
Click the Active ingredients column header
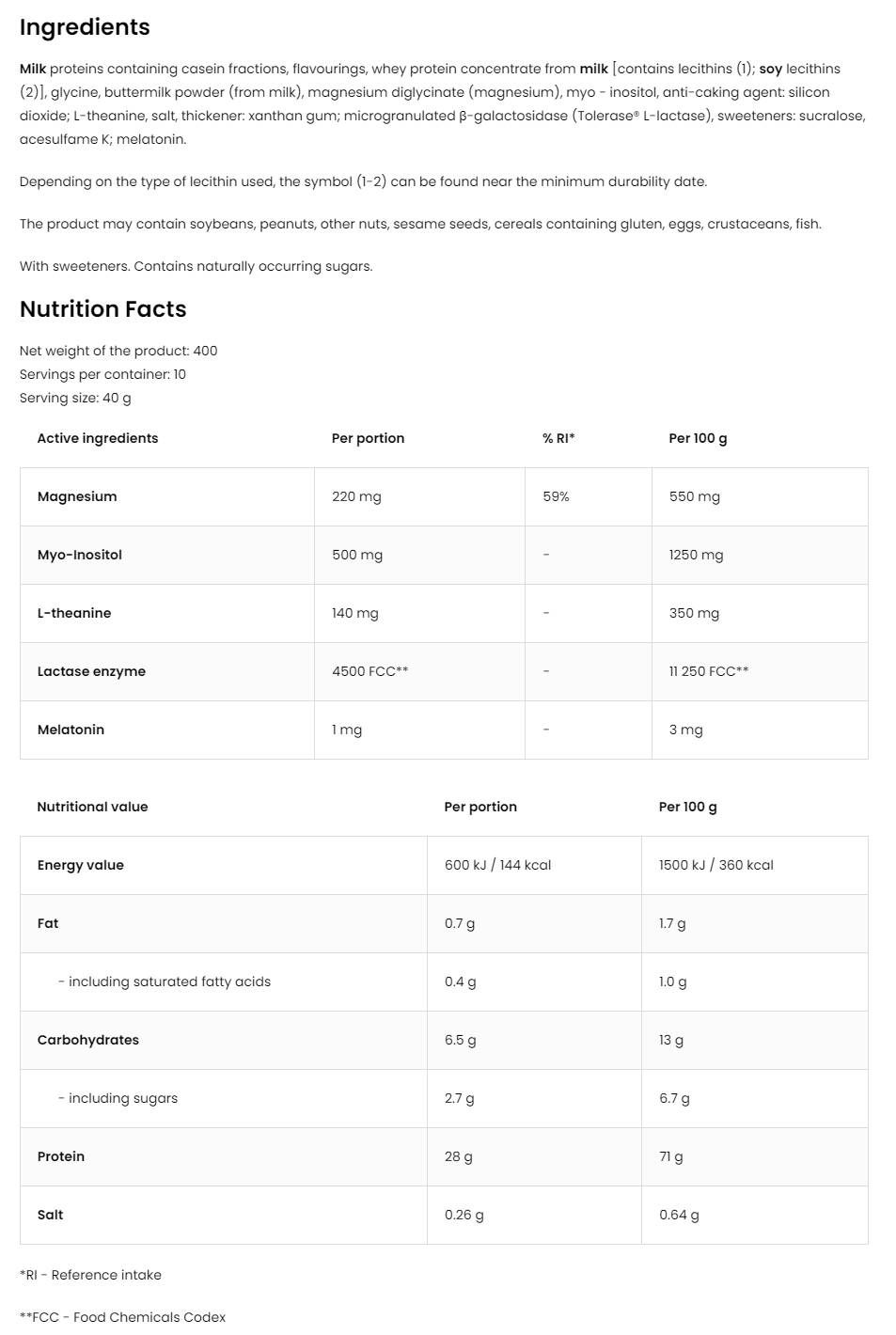(x=98, y=438)
